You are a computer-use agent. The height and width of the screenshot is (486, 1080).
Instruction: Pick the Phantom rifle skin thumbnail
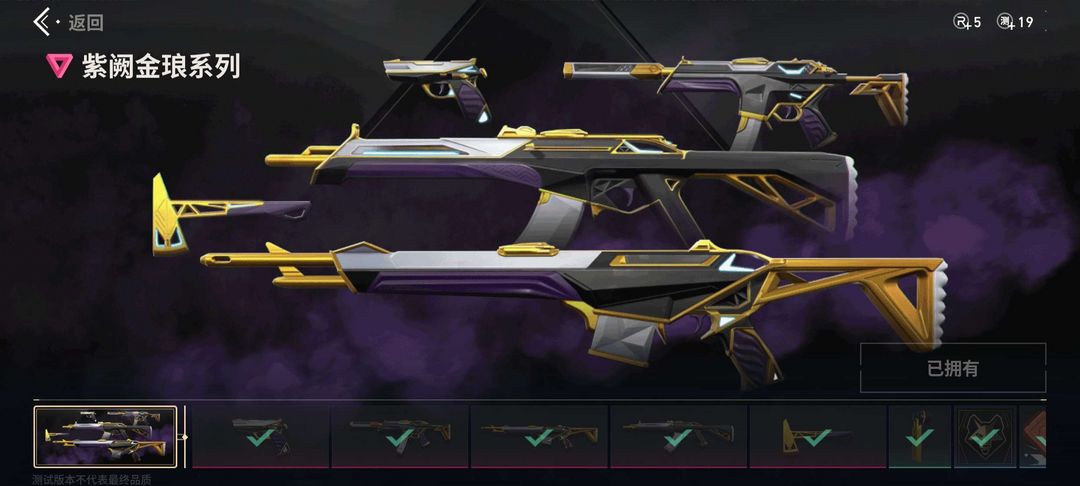coord(678,436)
